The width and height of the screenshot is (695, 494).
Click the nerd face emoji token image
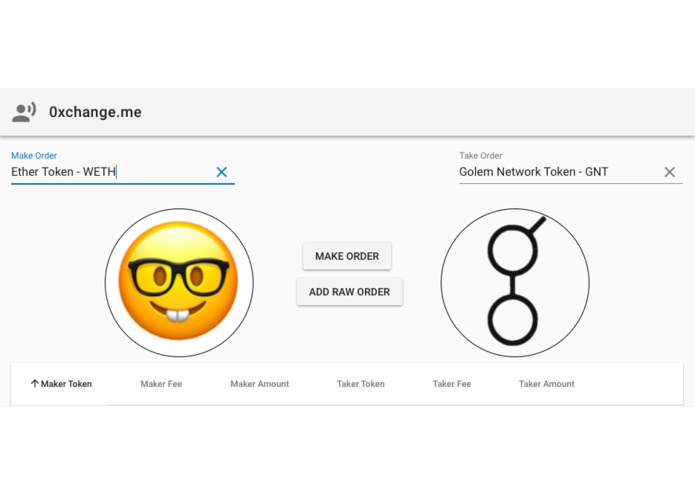[179, 283]
